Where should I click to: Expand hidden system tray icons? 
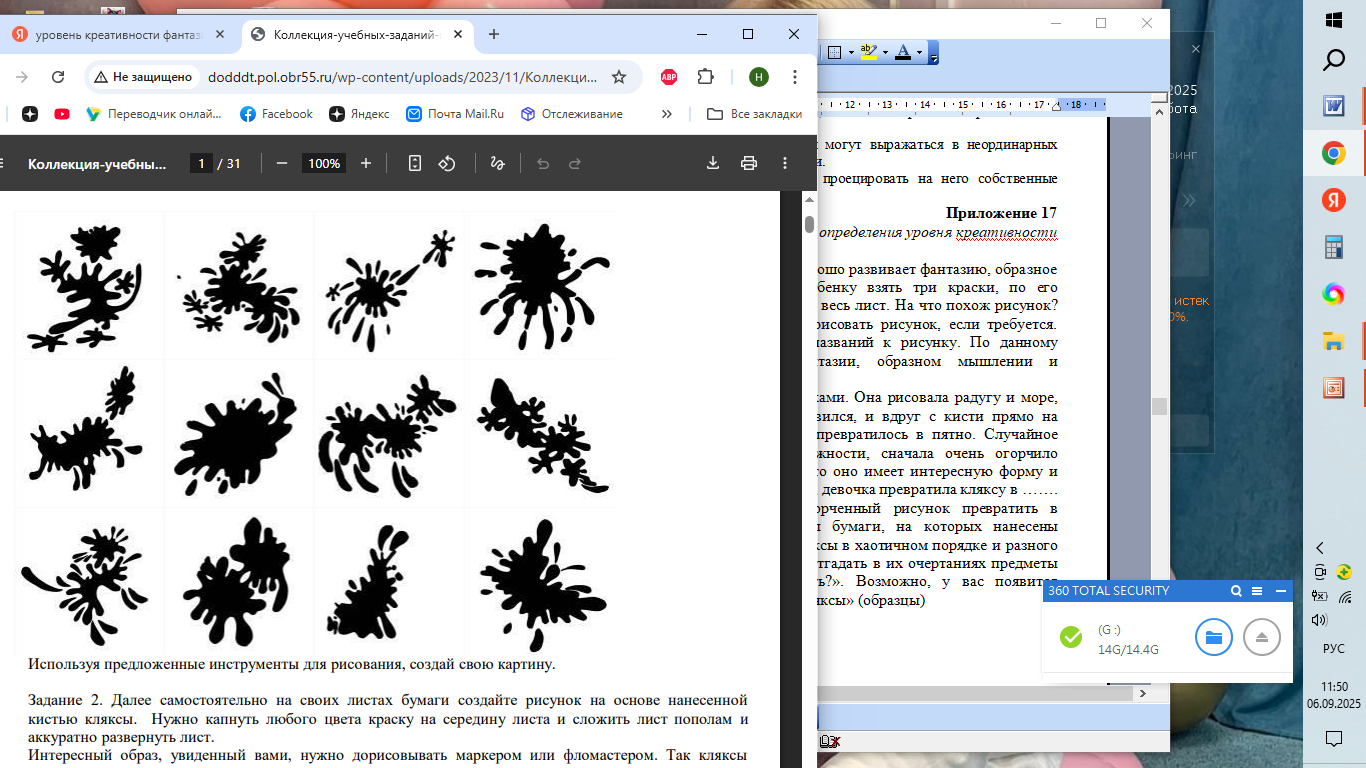(x=1320, y=547)
